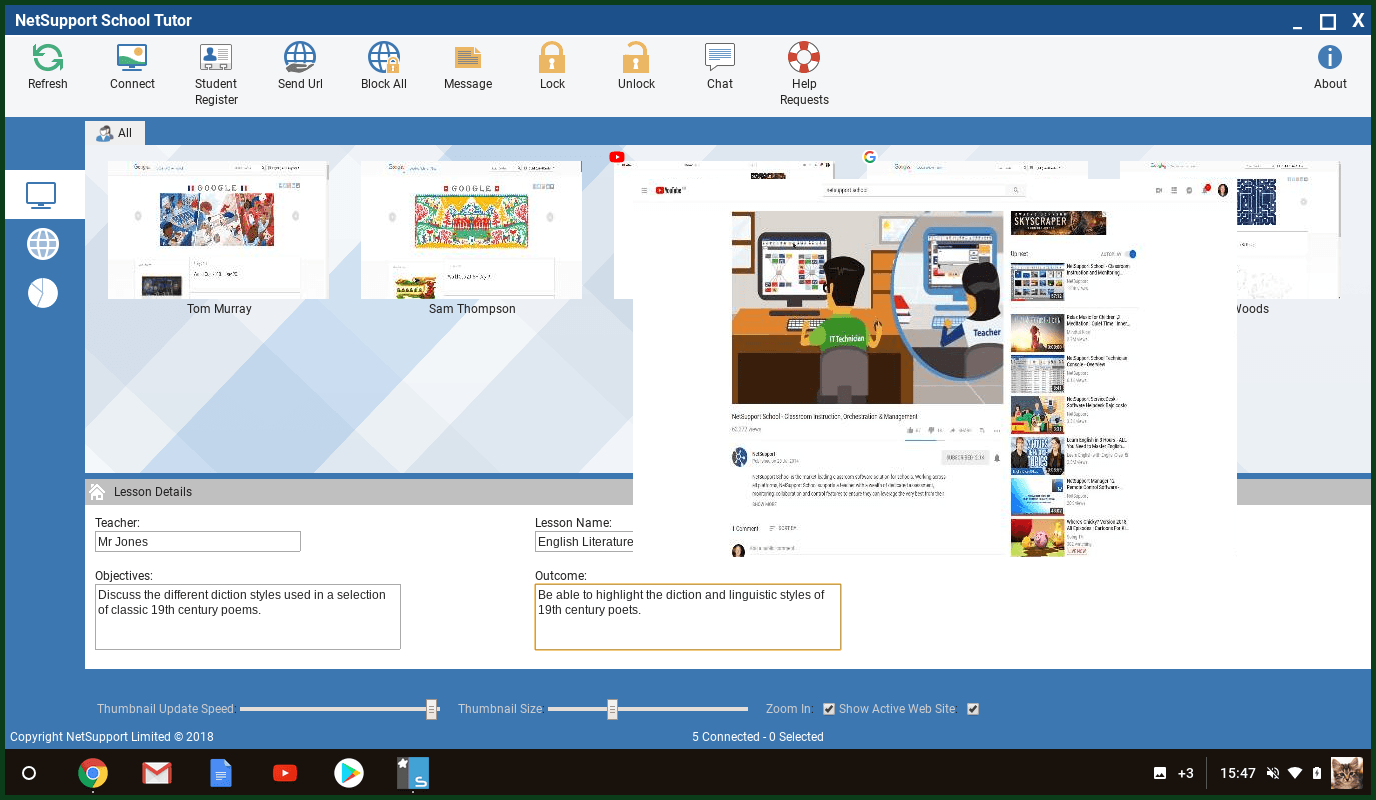
Task: Open the Student Register
Action: point(216,58)
